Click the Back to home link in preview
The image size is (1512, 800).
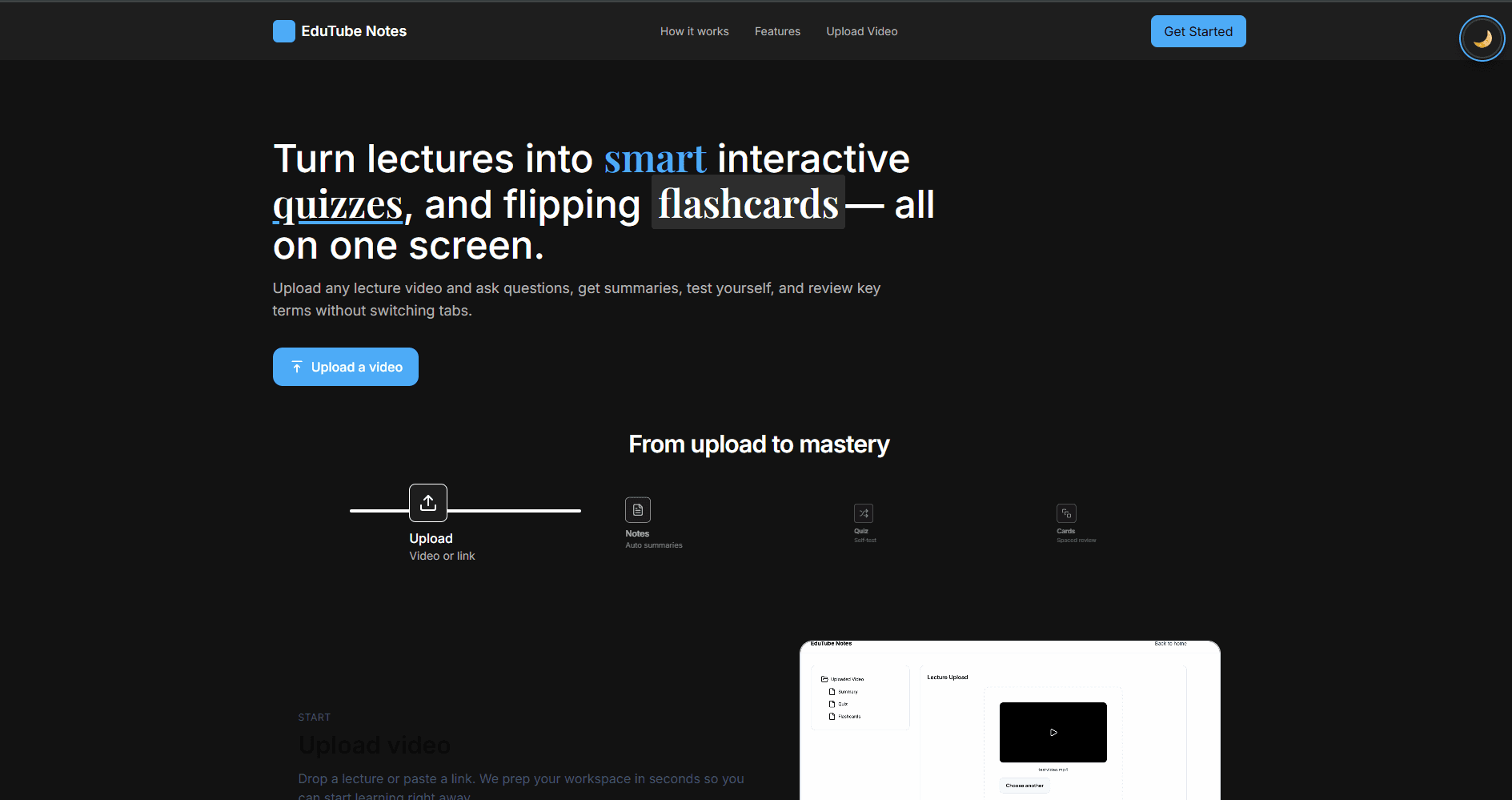(1170, 644)
